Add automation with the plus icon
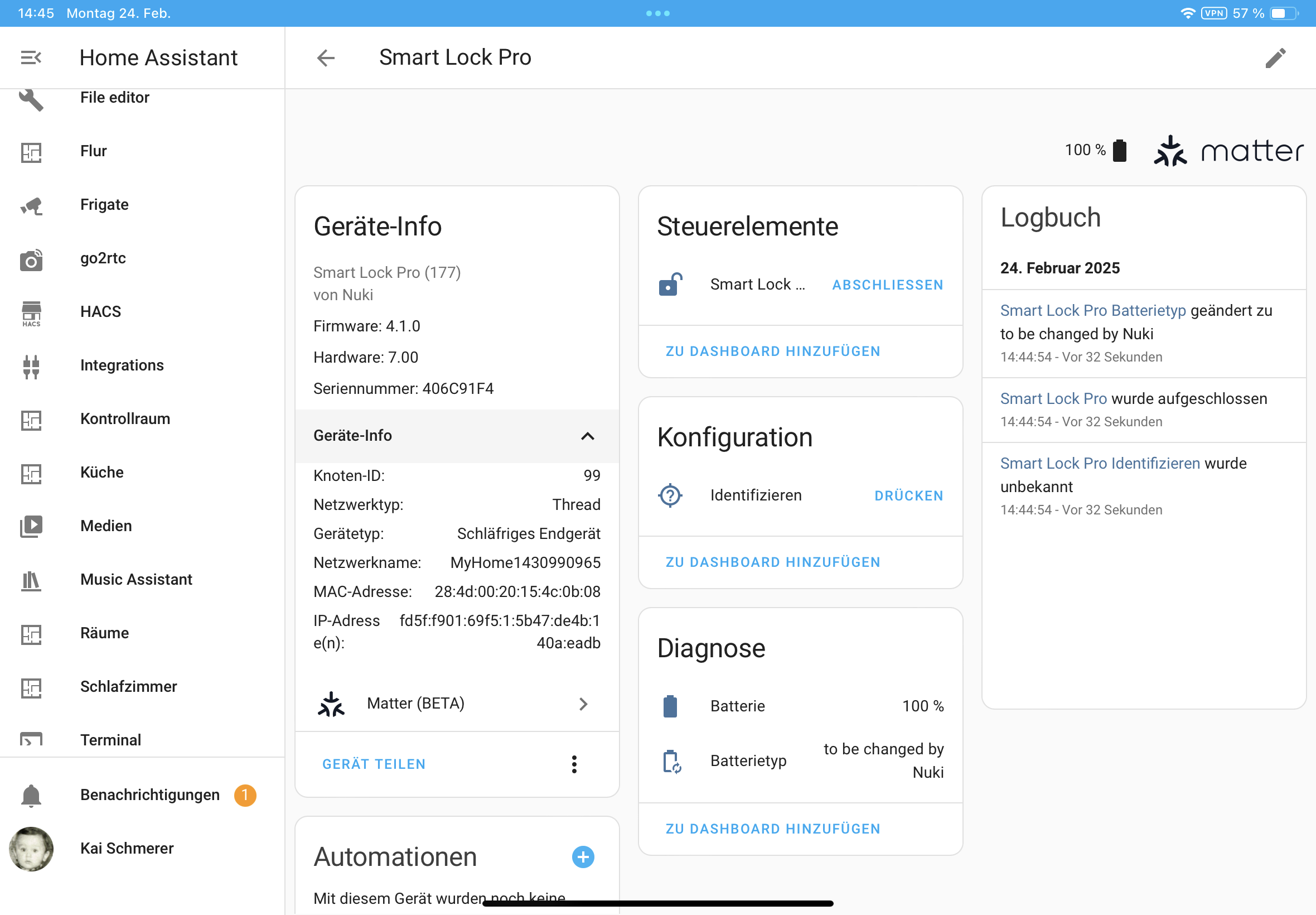 pos(583,857)
